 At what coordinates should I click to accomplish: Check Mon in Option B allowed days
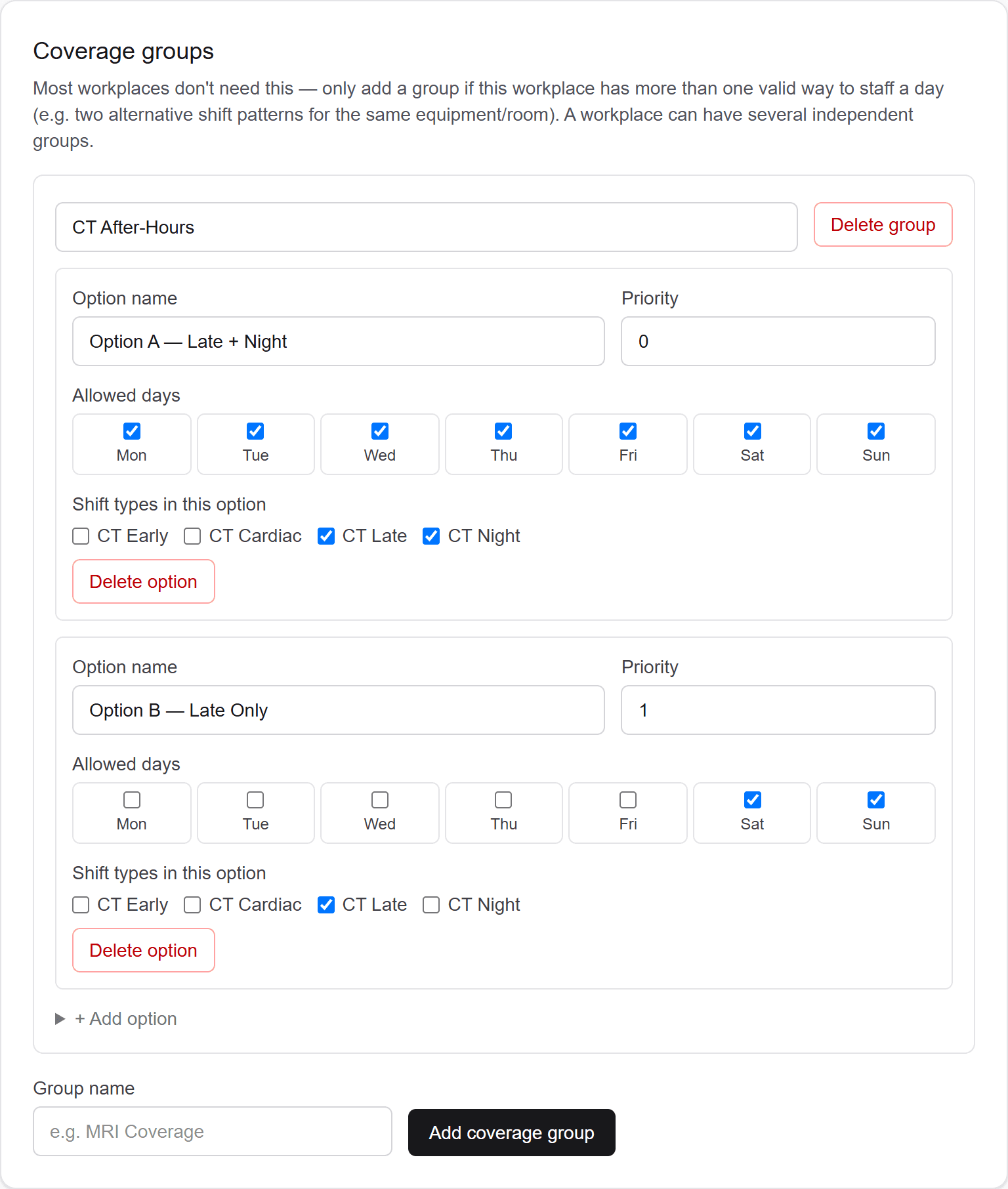(132, 800)
